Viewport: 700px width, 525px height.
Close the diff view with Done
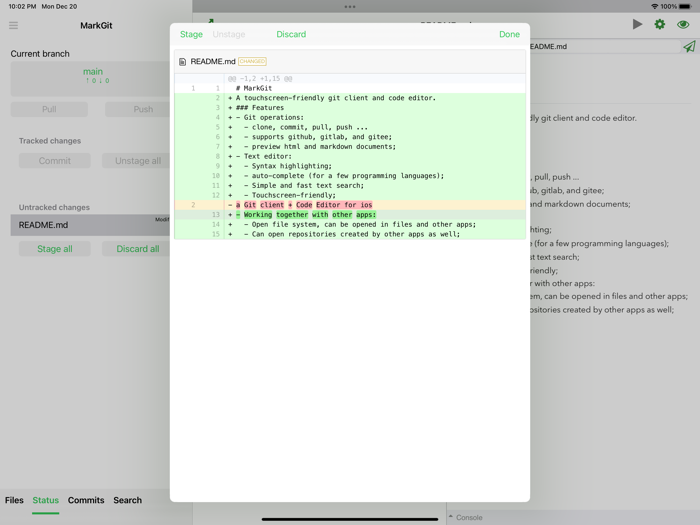tap(509, 34)
